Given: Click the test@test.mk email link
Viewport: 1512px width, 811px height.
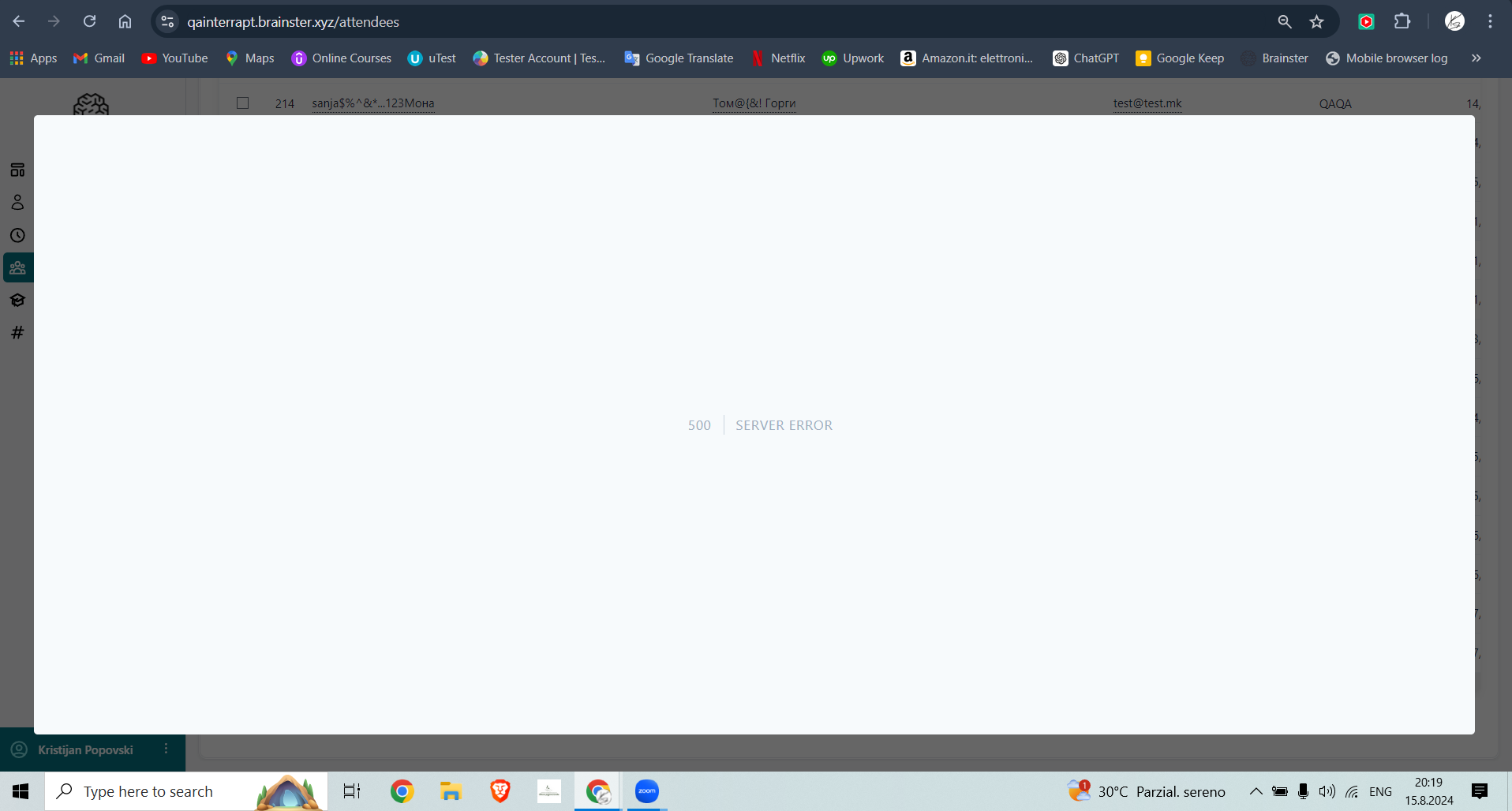Looking at the screenshot, I should [x=1147, y=103].
